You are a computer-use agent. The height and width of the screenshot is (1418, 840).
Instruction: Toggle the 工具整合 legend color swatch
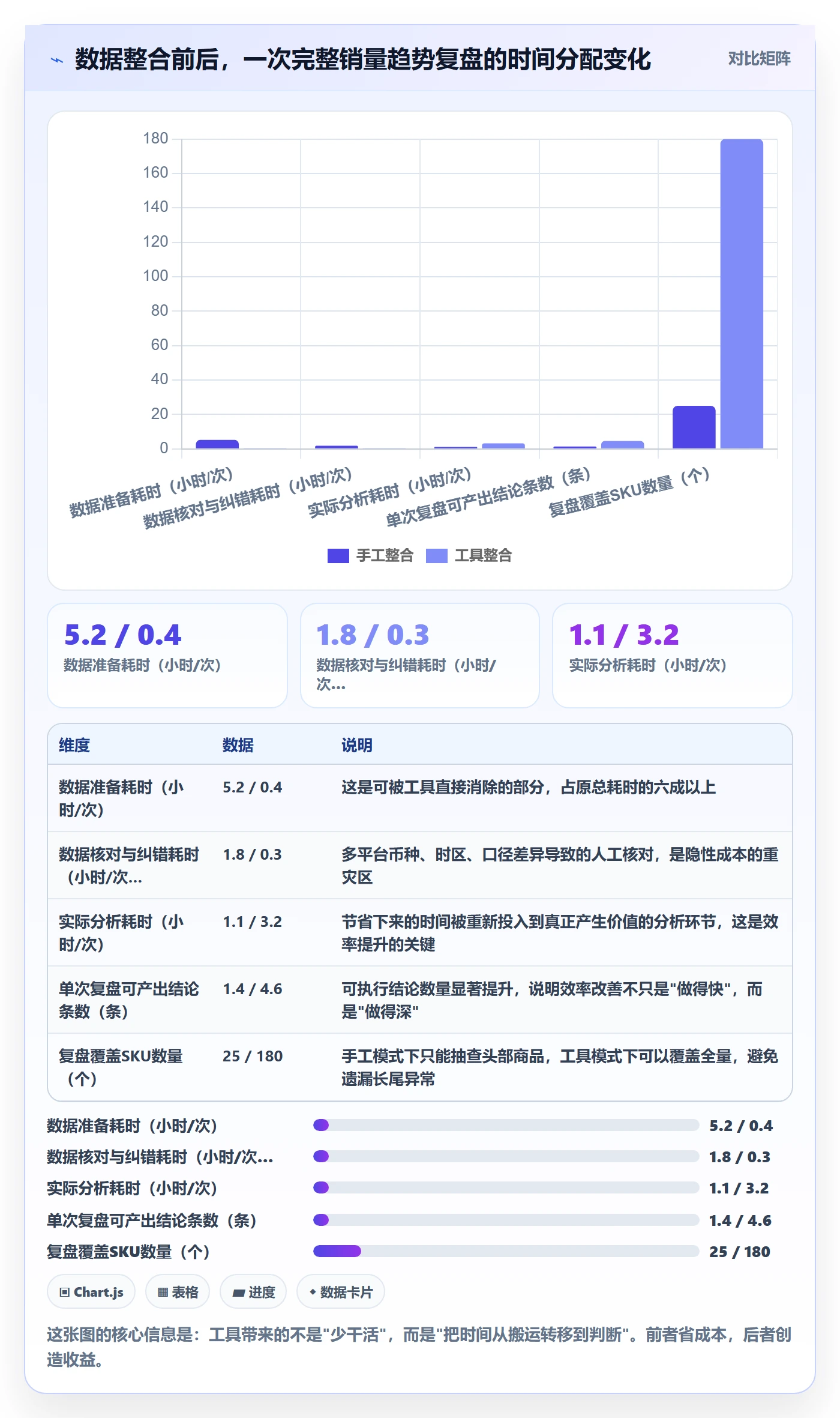(436, 556)
